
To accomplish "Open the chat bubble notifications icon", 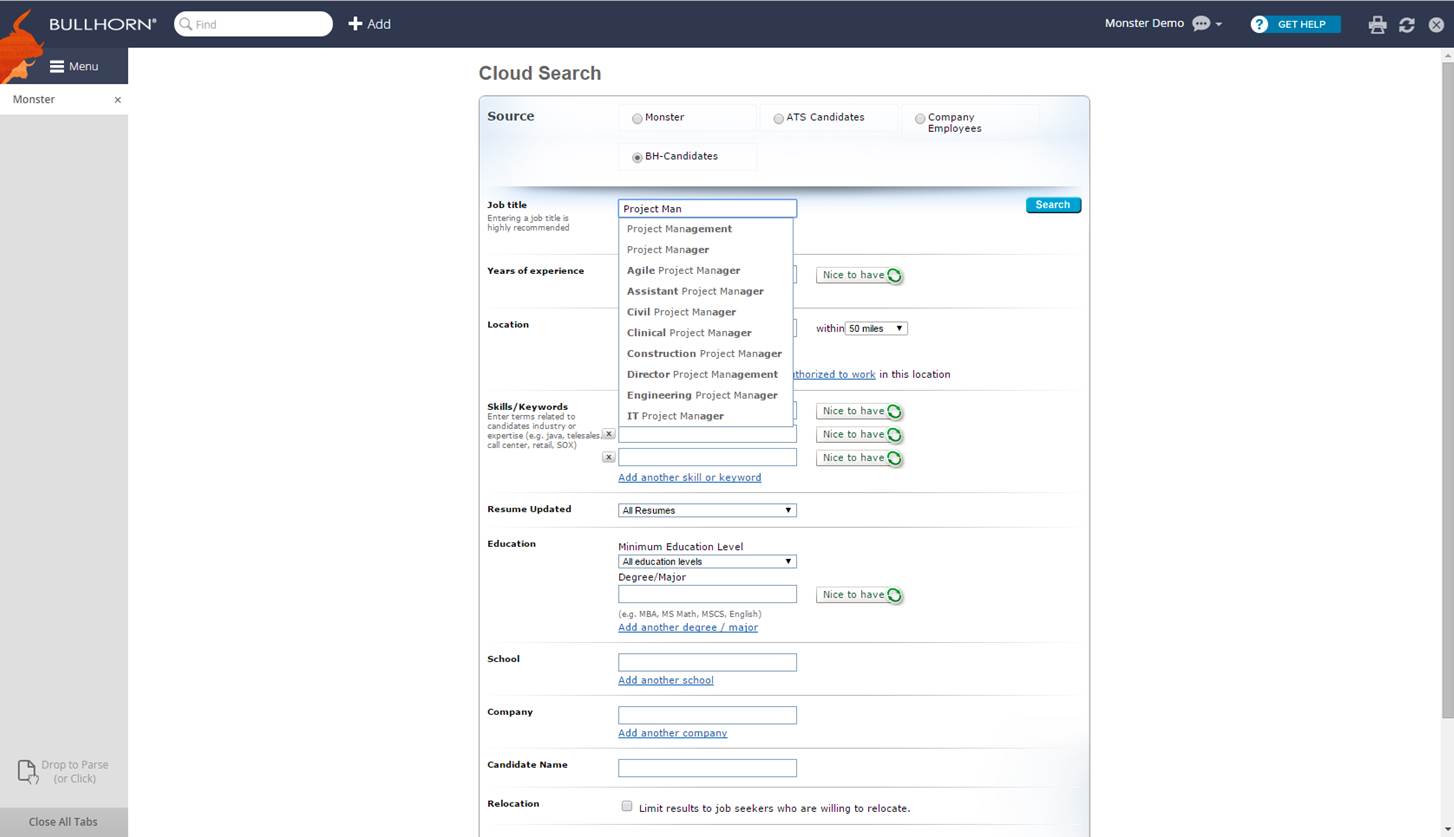I will click(x=1201, y=24).
